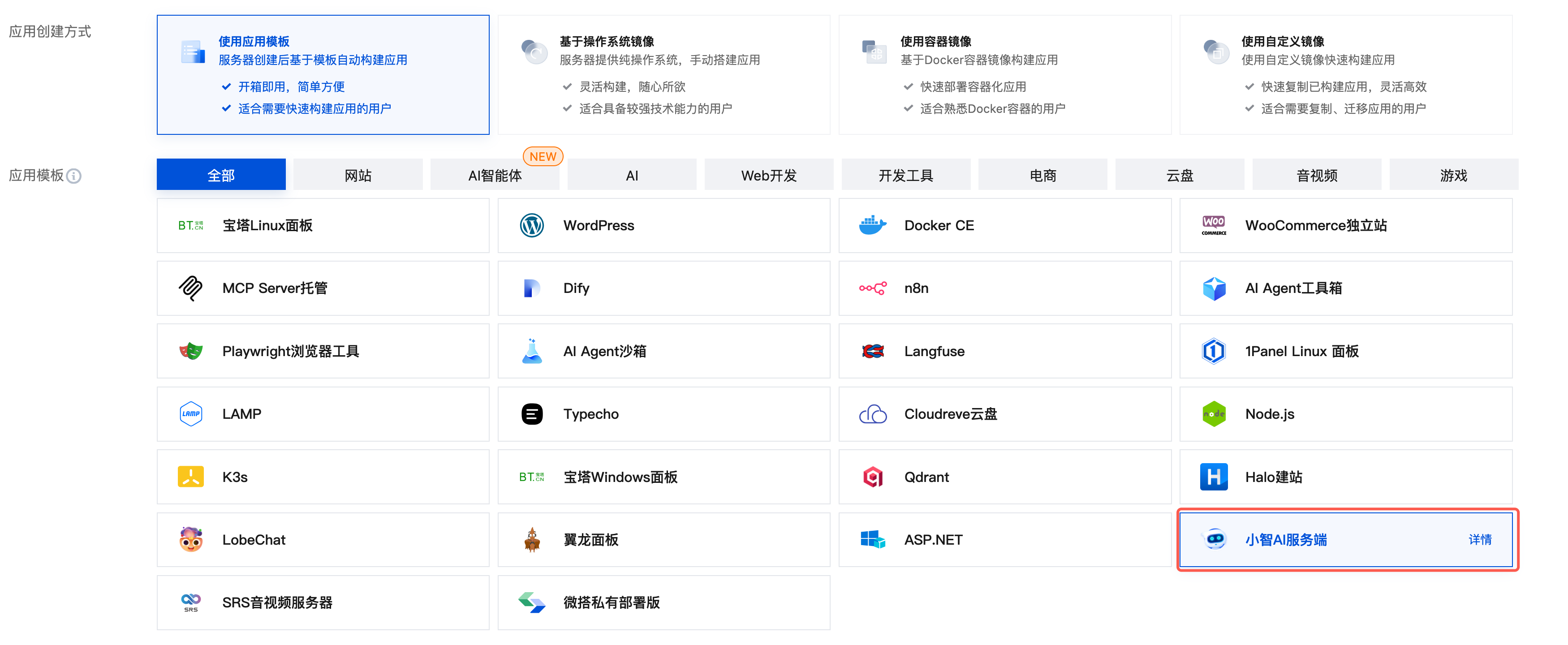Click the WordPress logo icon
The image size is (1568, 645).
(x=531, y=226)
